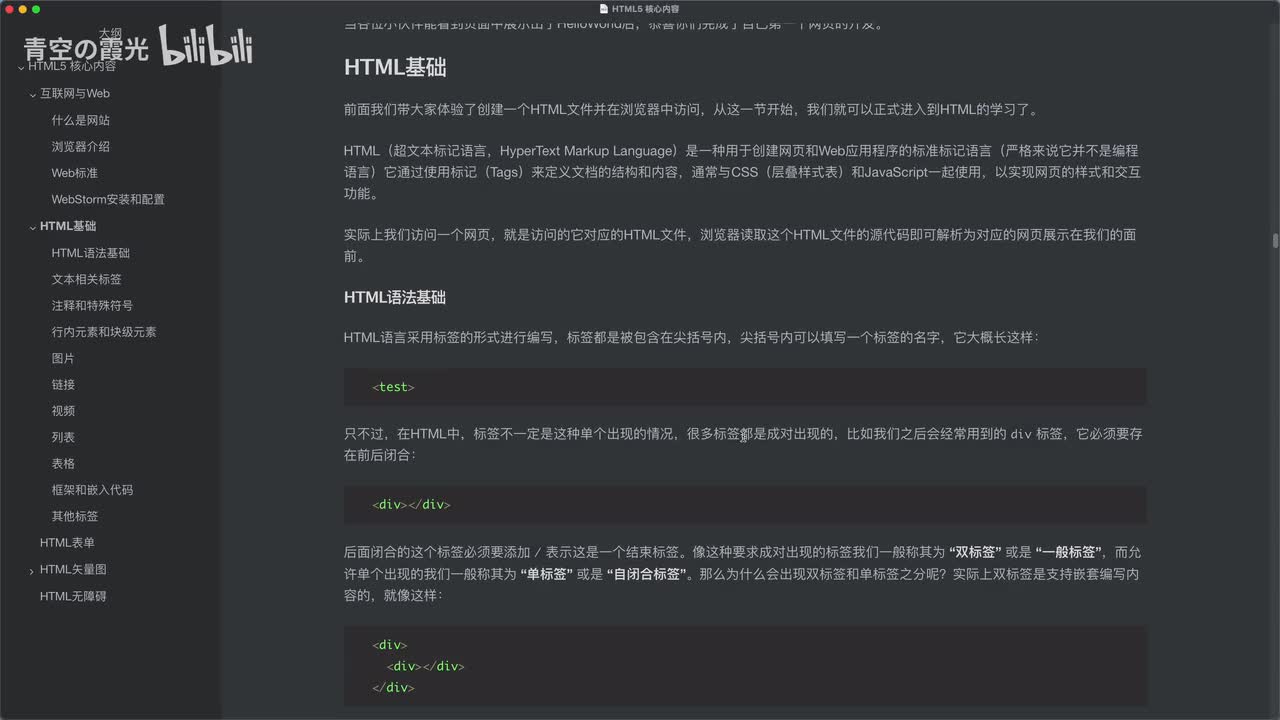Open HTML表单 outline entry
1280x720 pixels.
(67, 542)
